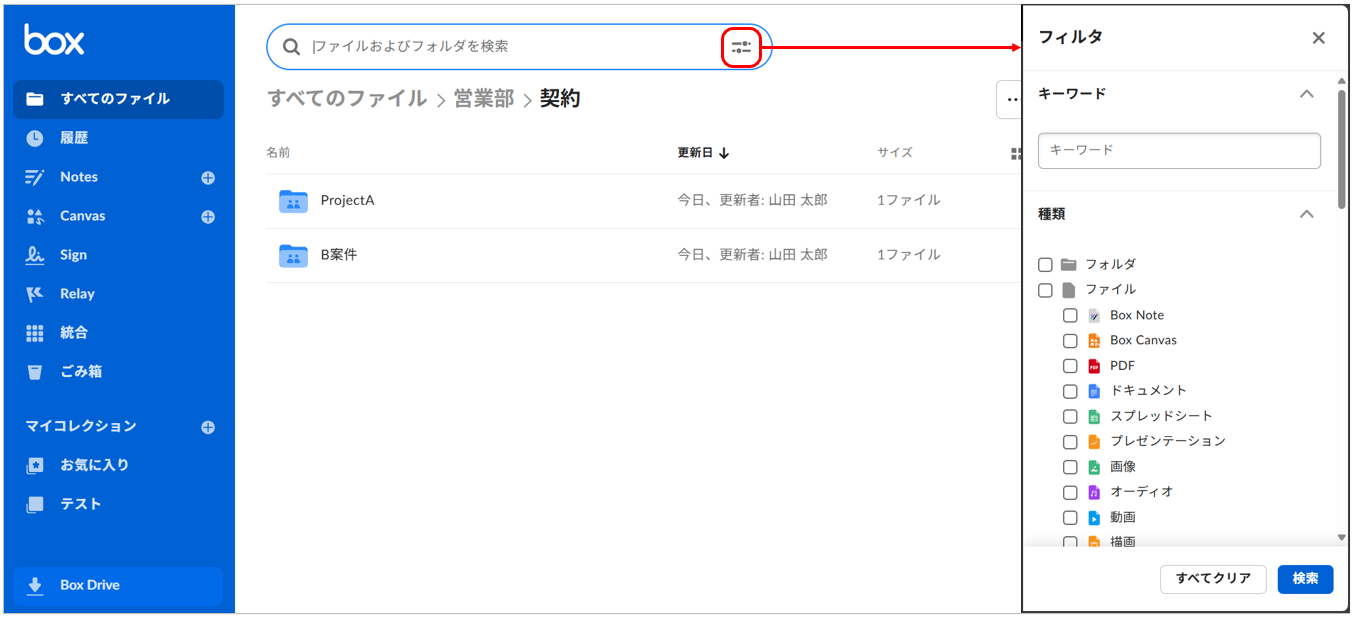Add a collection with マイコレクション plus icon
1352x617 pixels.
208,427
